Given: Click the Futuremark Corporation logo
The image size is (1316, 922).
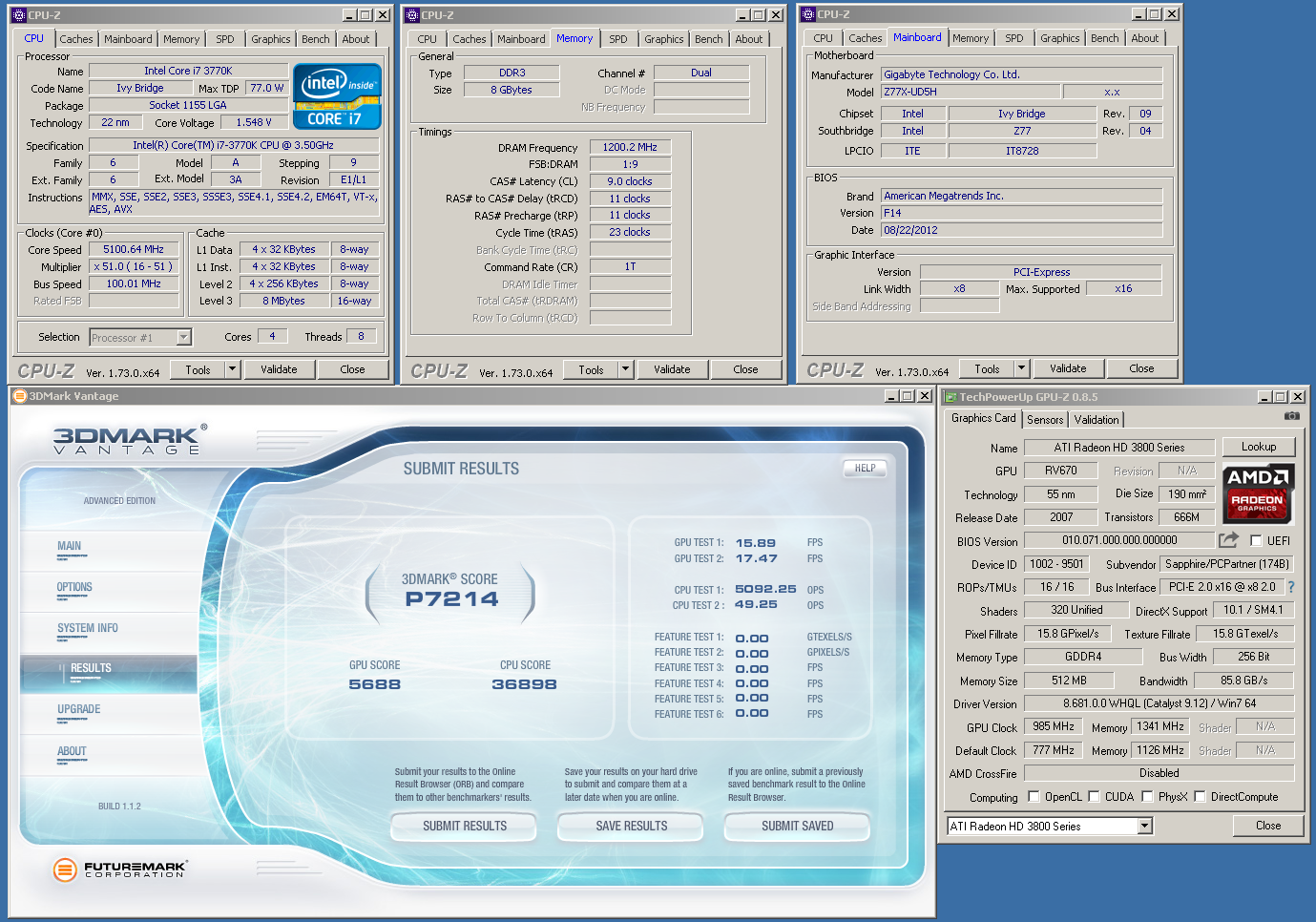Looking at the screenshot, I should (120, 870).
